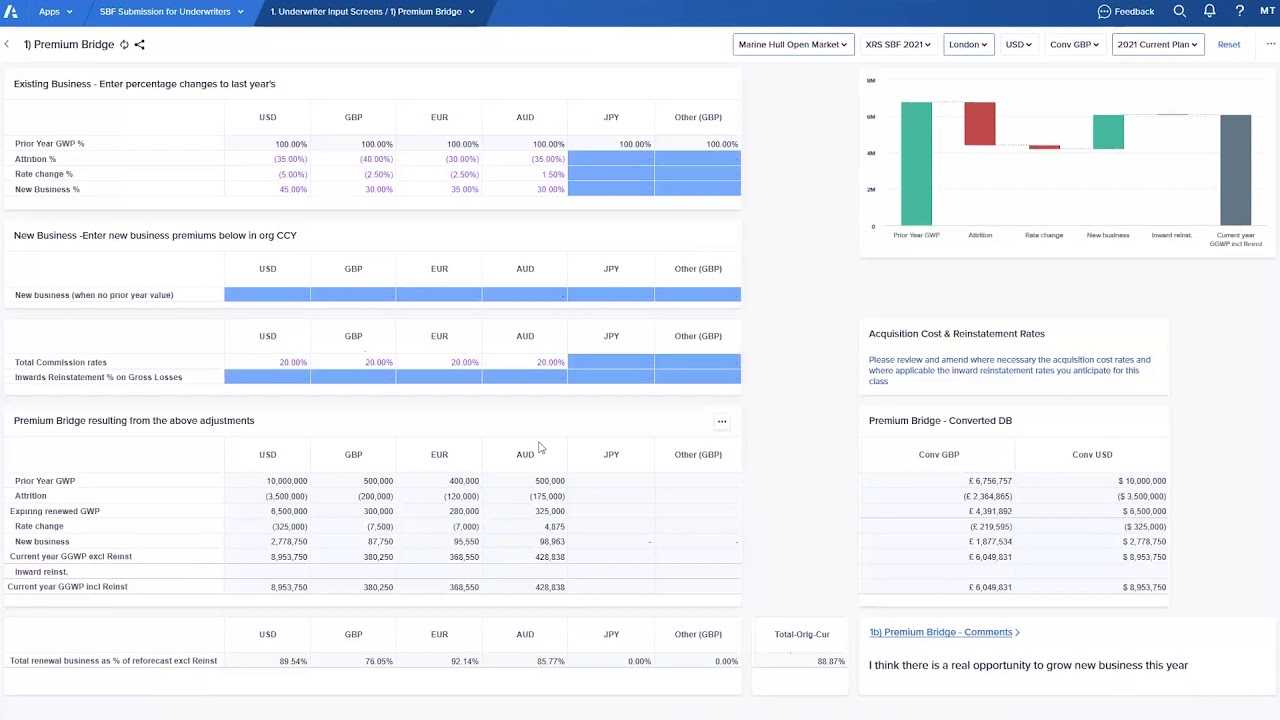The height and width of the screenshot is (720, 1280).
Task: Select the JPY Attrition % blue cell
Action: [611, 159]
